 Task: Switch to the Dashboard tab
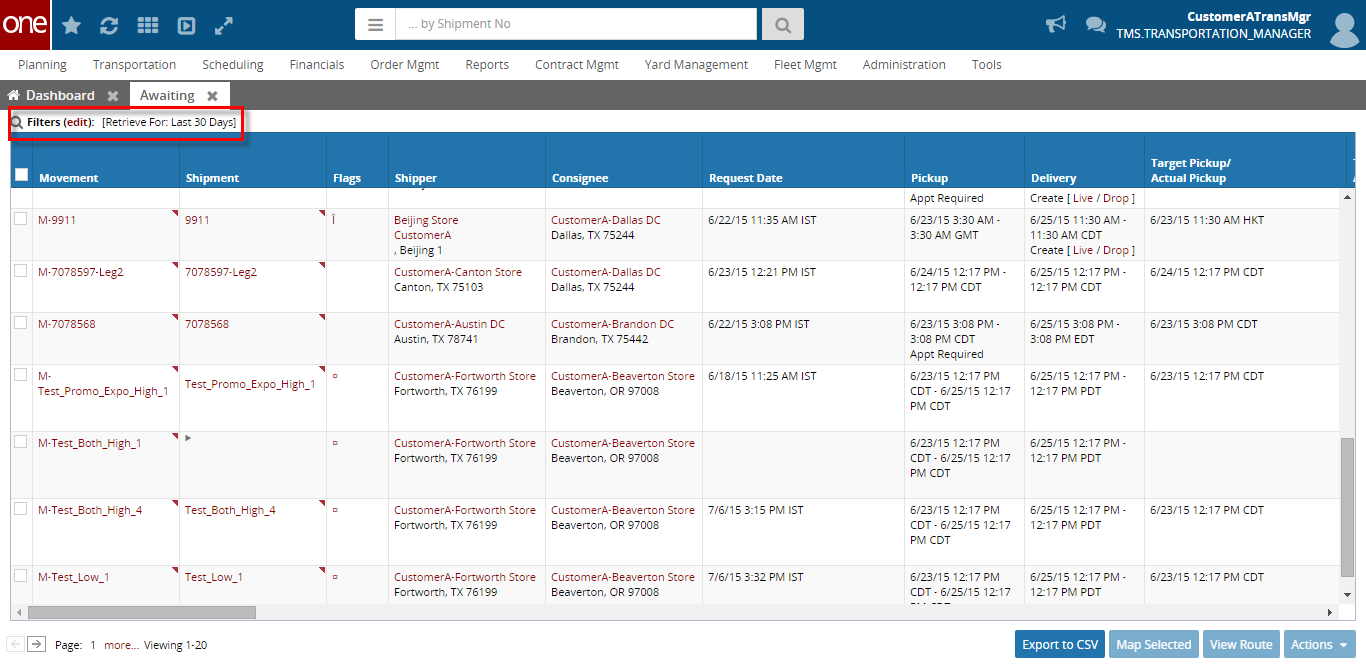coord(59,96)
